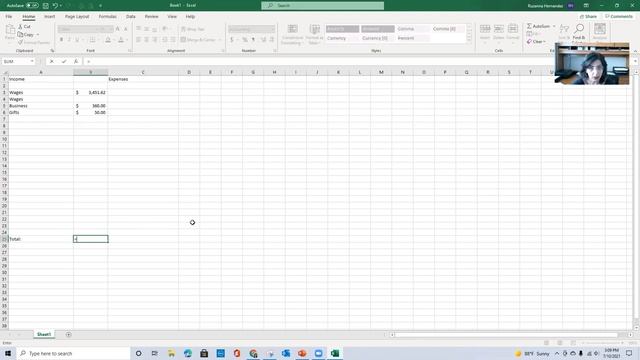Toggle Bold formatting

[x=61, y=40]
